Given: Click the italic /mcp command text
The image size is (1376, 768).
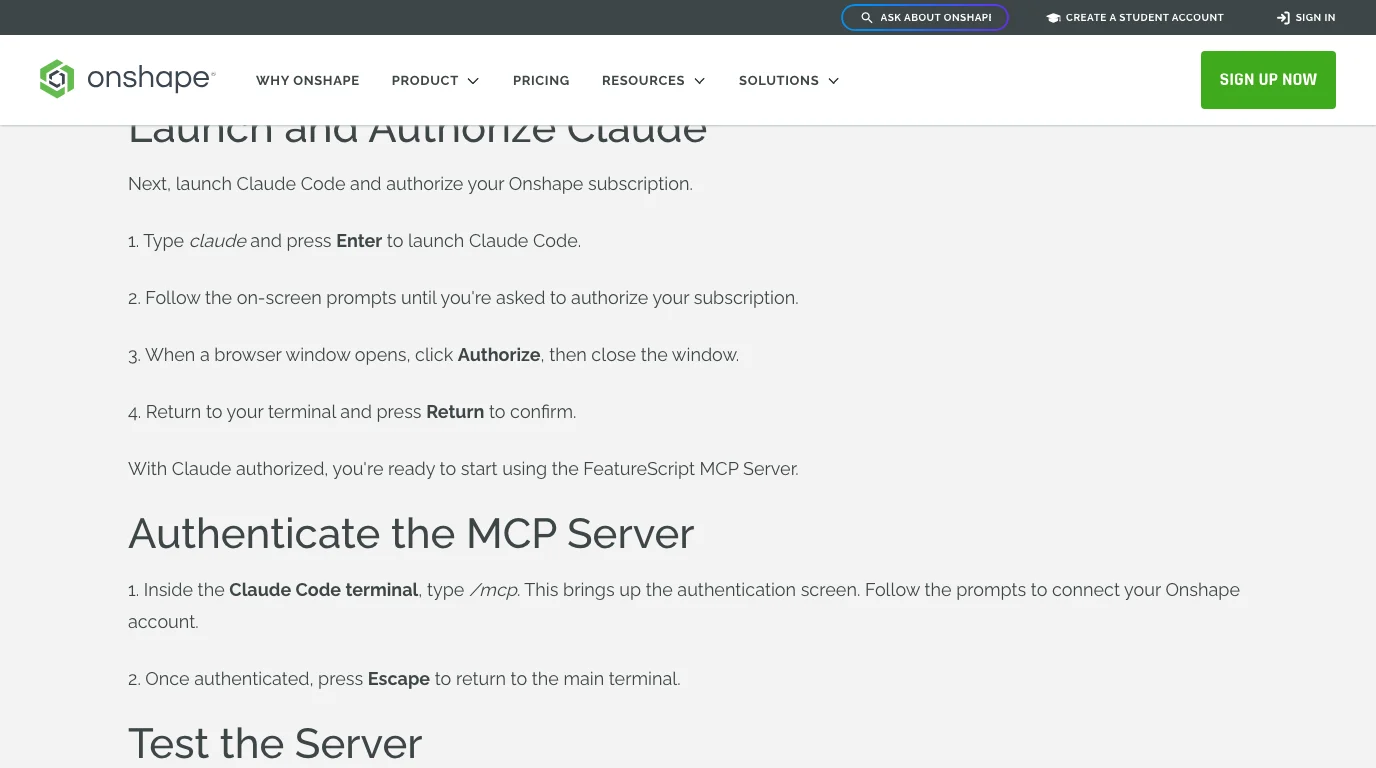Looking at the screenshot, I should click(x=494, y=590).
